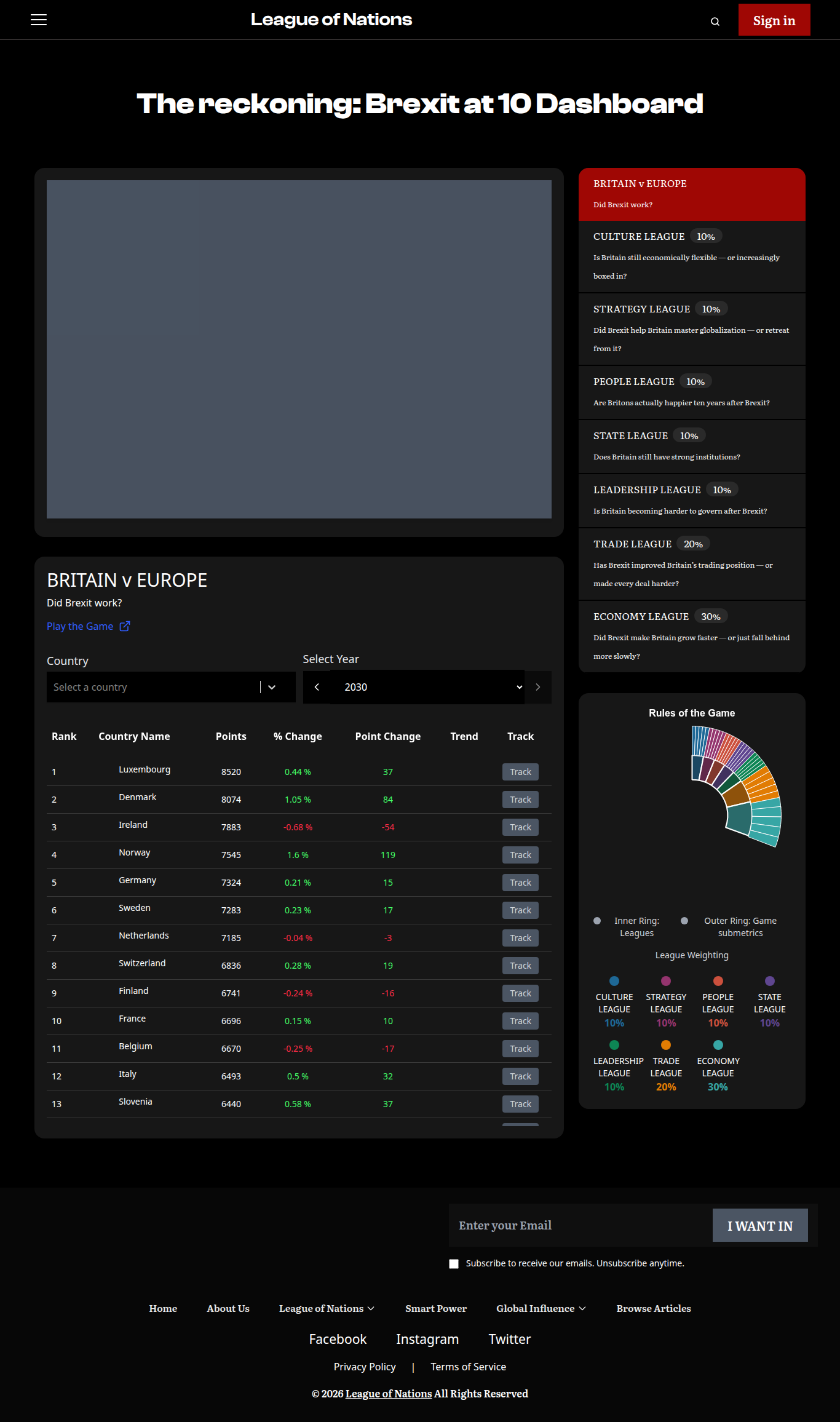
Task: Click the red People League color dot
Action: pyautogui.click(x=718, y=981)
